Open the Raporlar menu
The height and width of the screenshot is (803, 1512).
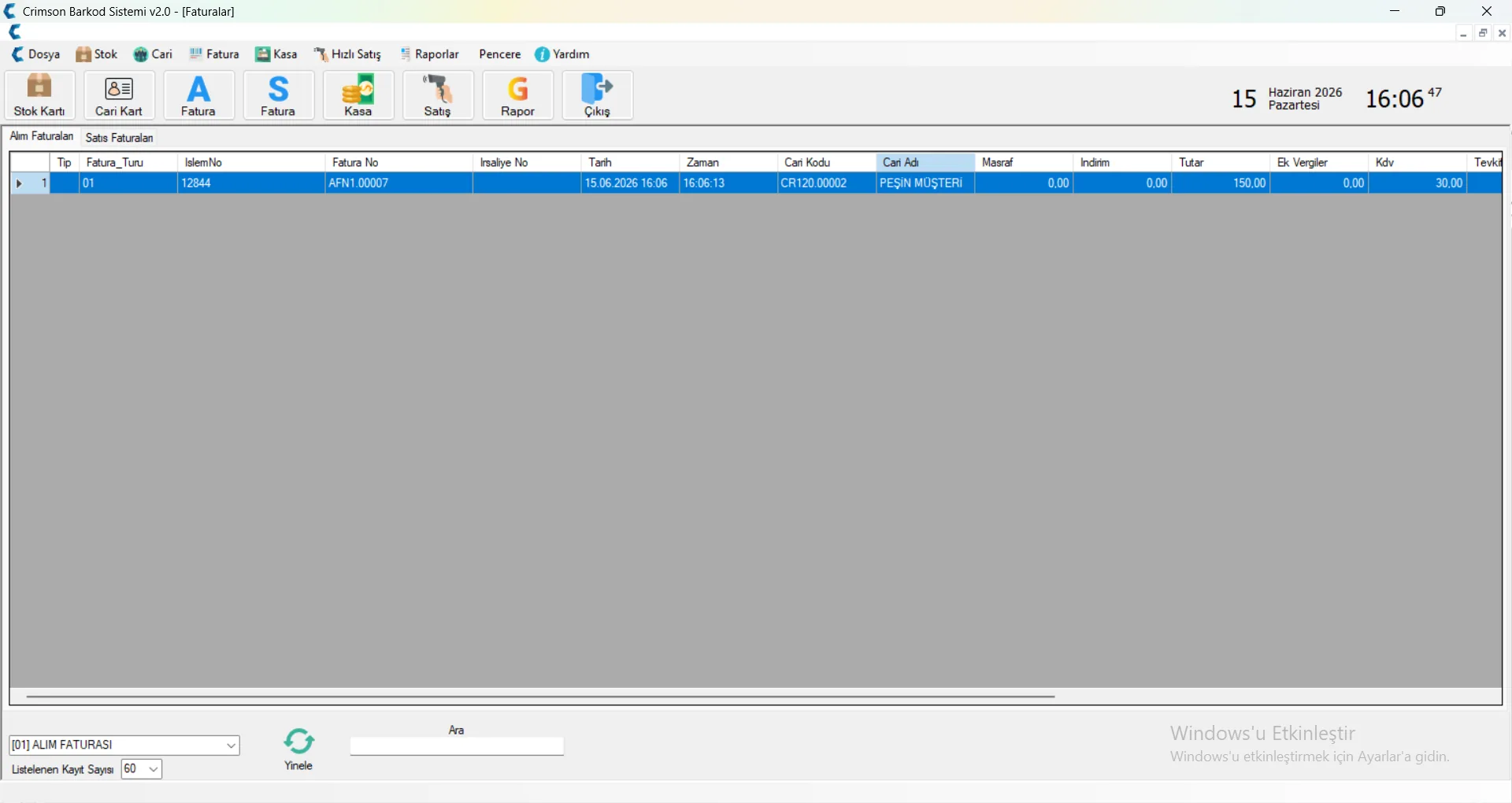[429, 54]
